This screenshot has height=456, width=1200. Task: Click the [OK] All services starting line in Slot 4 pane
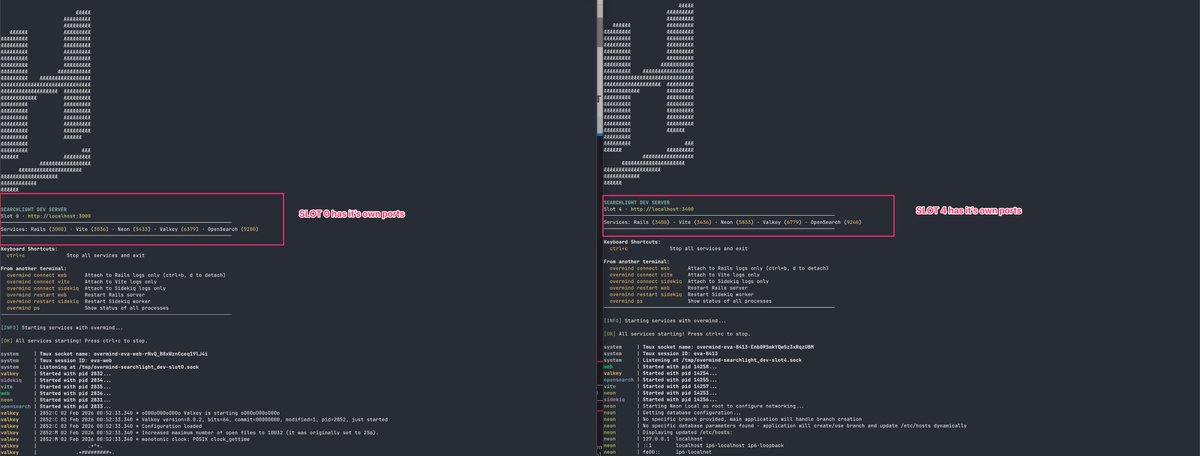coord(677,333)
